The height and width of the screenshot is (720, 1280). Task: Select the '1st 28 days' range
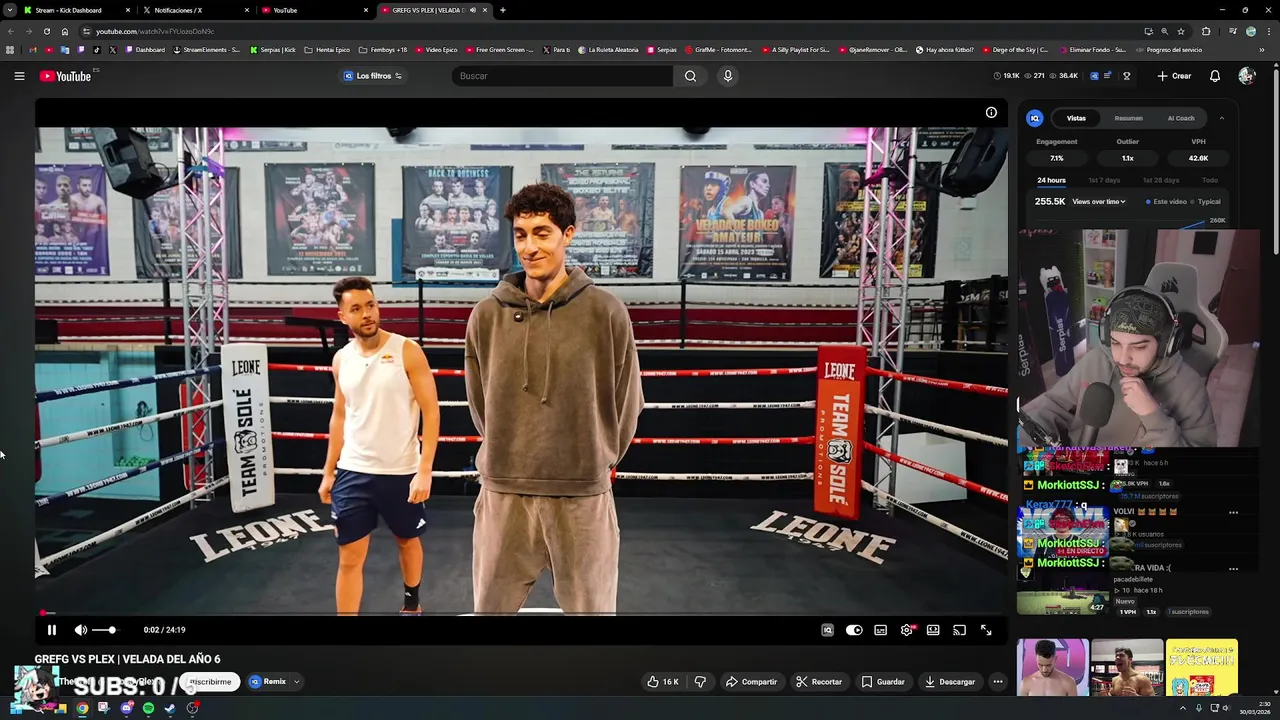pos(1161,180)
